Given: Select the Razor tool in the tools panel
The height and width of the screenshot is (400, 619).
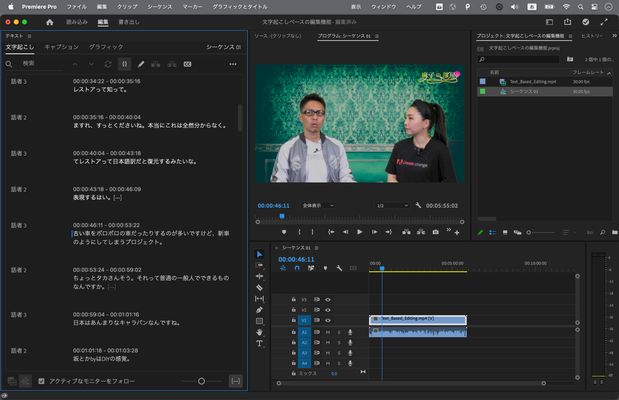Looking at the screenshot, I should [x=260, y=287].
